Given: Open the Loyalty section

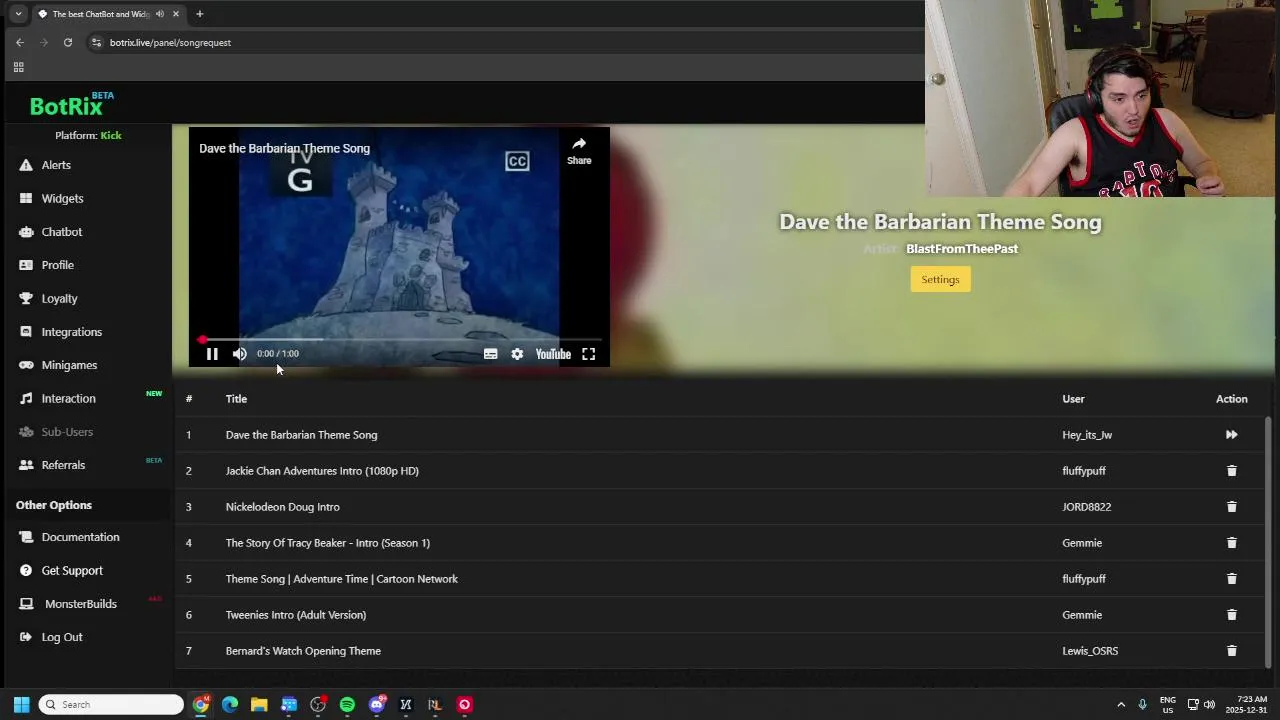Looking at the screenshot, I should pyautogui.click(x=59, y=298).
